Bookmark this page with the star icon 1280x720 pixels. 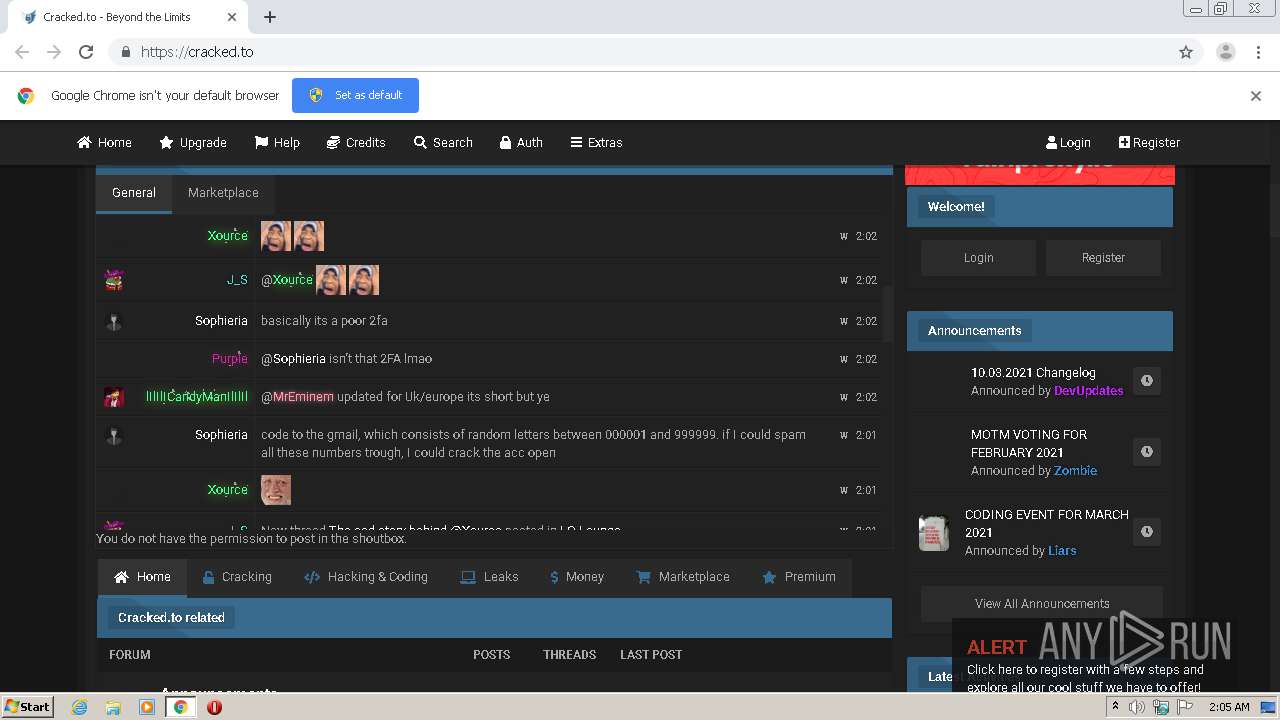click(1186, 52)
